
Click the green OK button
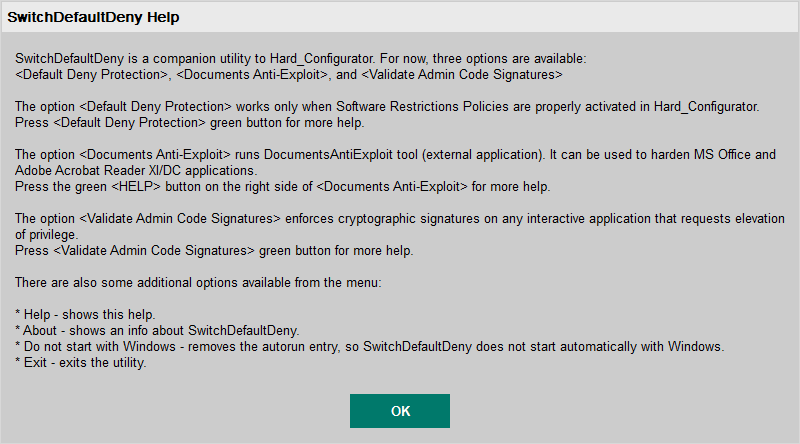400,411
